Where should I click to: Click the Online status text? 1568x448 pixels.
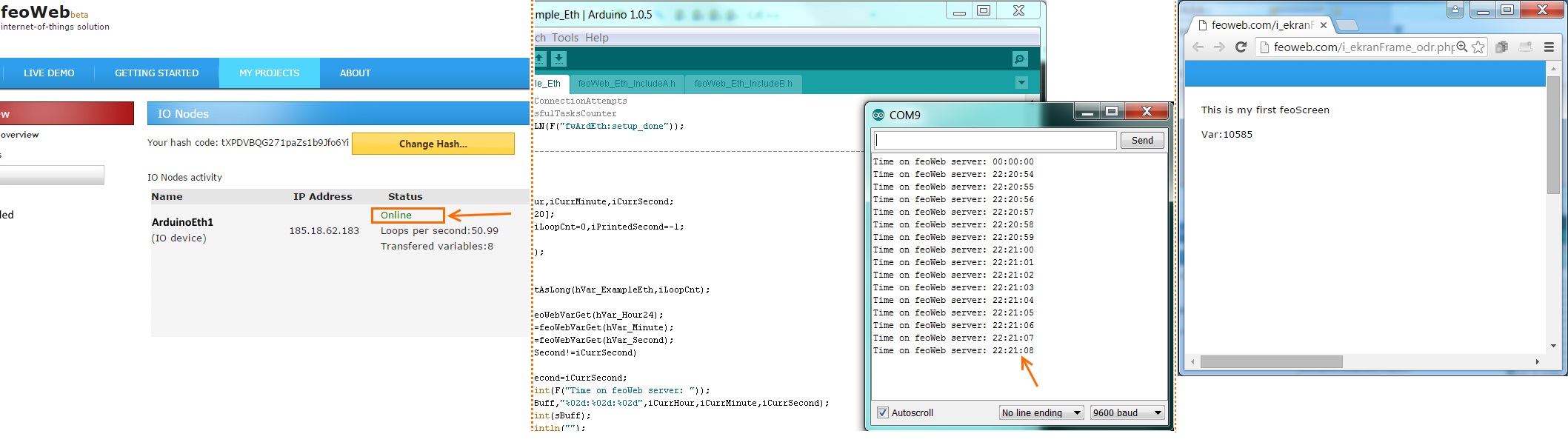tap(396, 215)
